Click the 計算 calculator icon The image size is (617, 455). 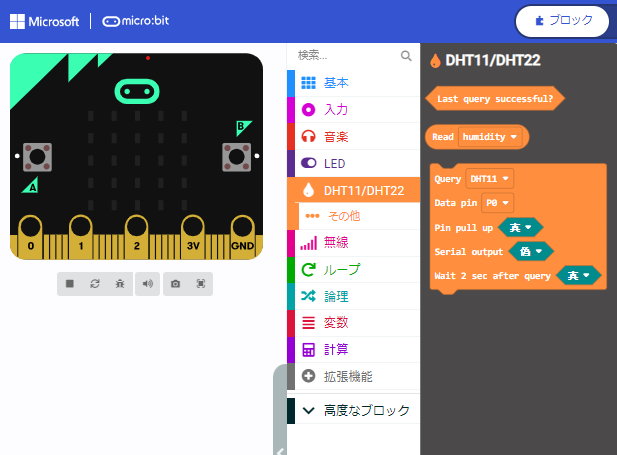(x=308, y=350)
